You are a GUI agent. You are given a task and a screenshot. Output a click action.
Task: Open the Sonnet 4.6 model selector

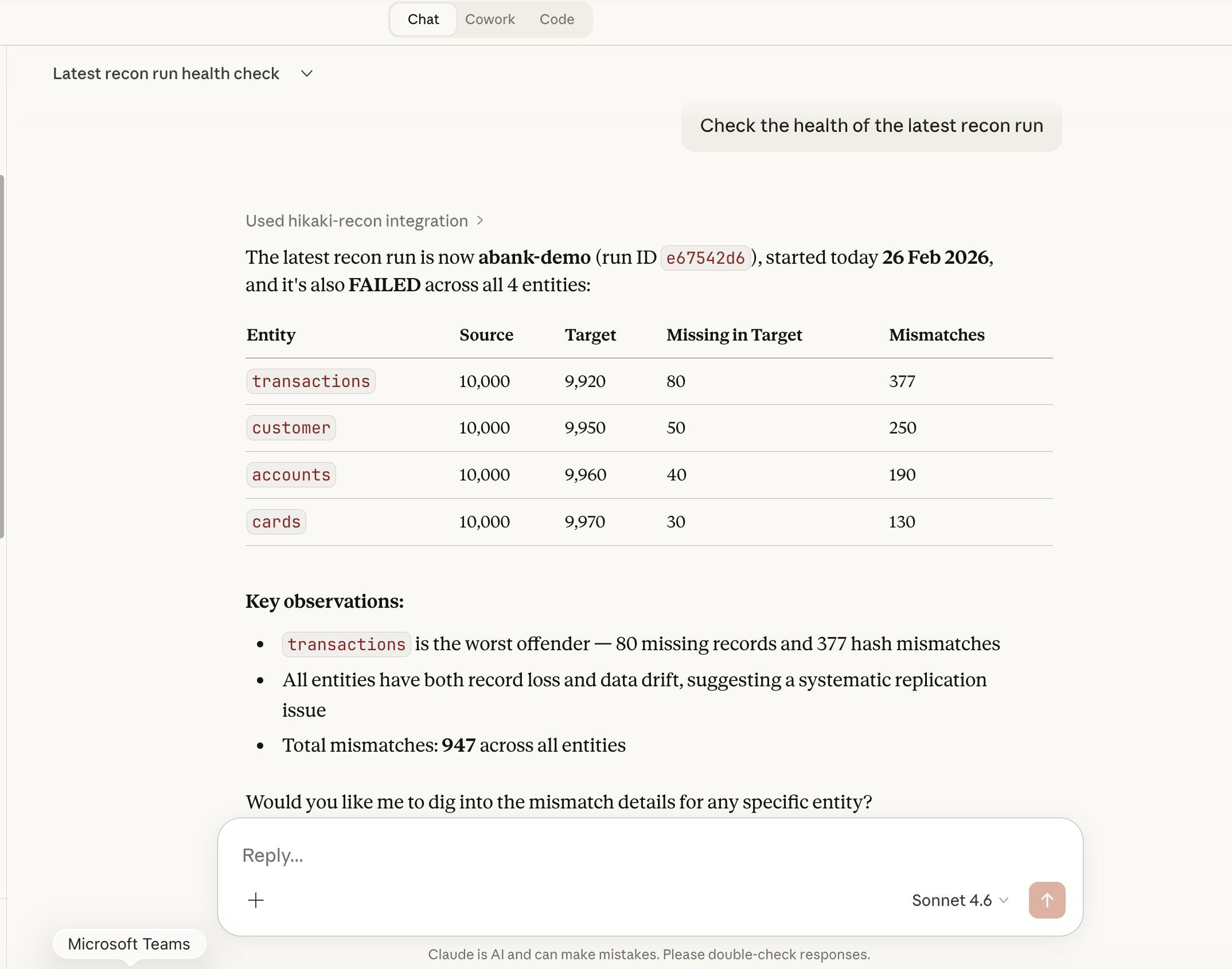click(x=960, y=900)
